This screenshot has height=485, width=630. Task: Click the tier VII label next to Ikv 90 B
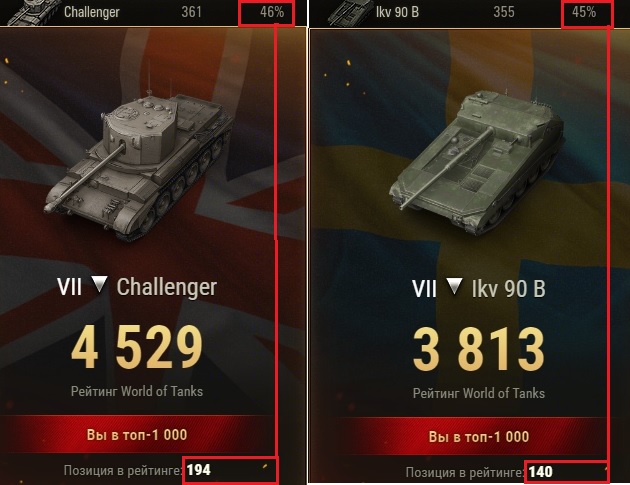coord(424,289)
